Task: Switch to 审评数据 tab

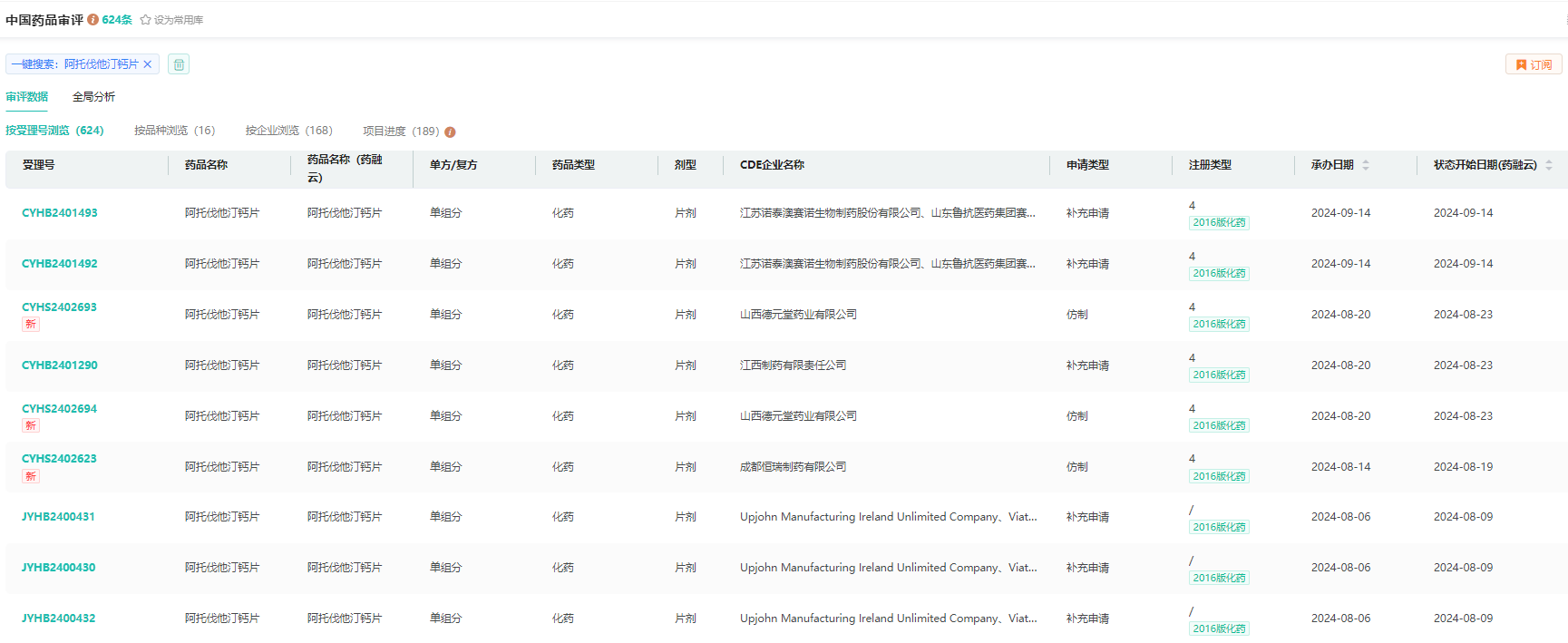Action: (x=27, y=97)
